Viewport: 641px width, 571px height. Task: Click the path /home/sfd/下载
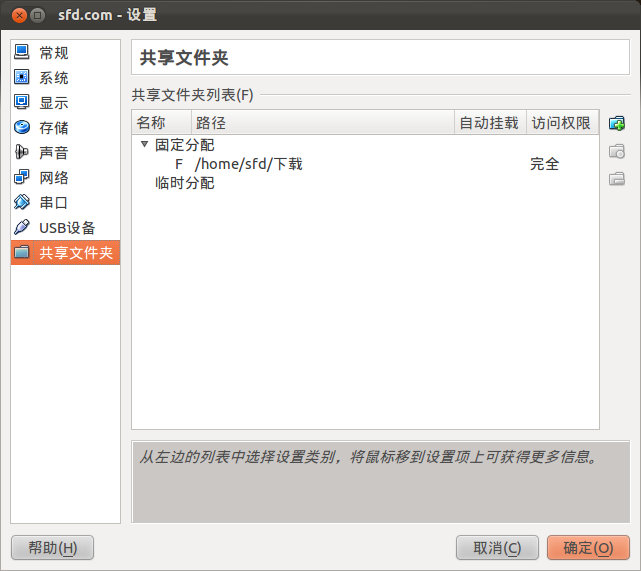click(x=249, y=164)
